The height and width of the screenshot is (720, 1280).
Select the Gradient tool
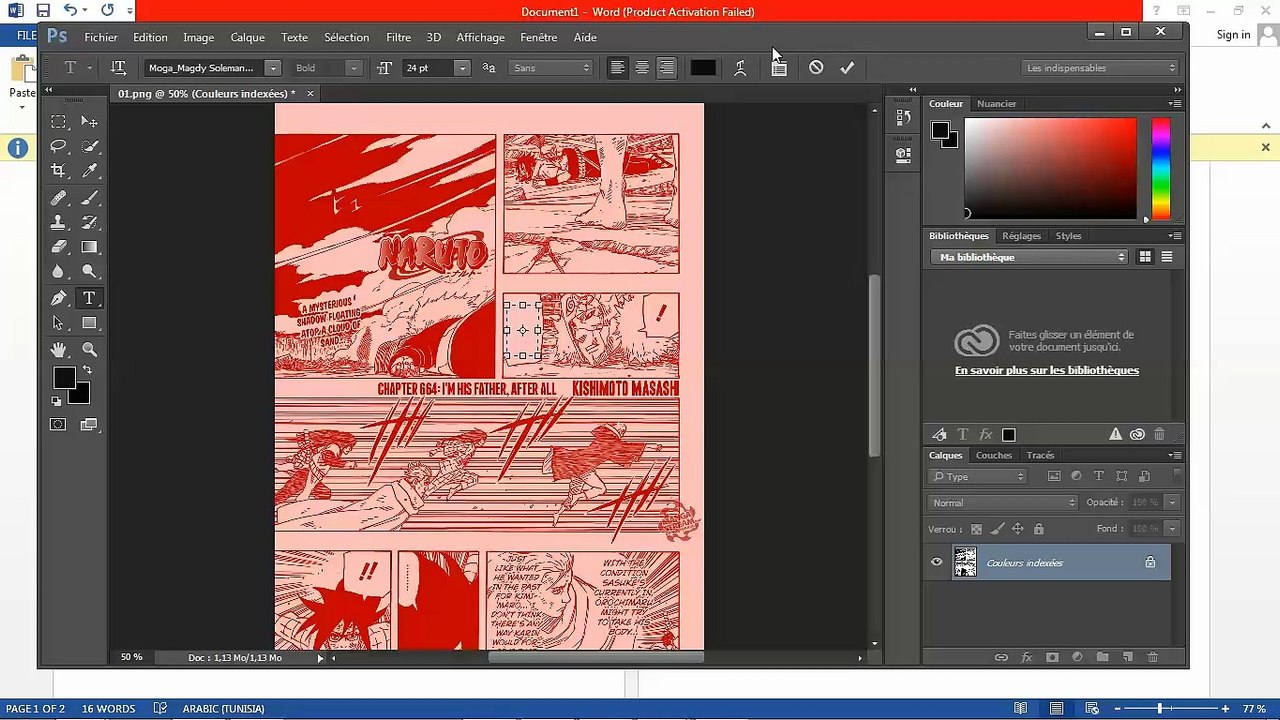coord(89,247)
